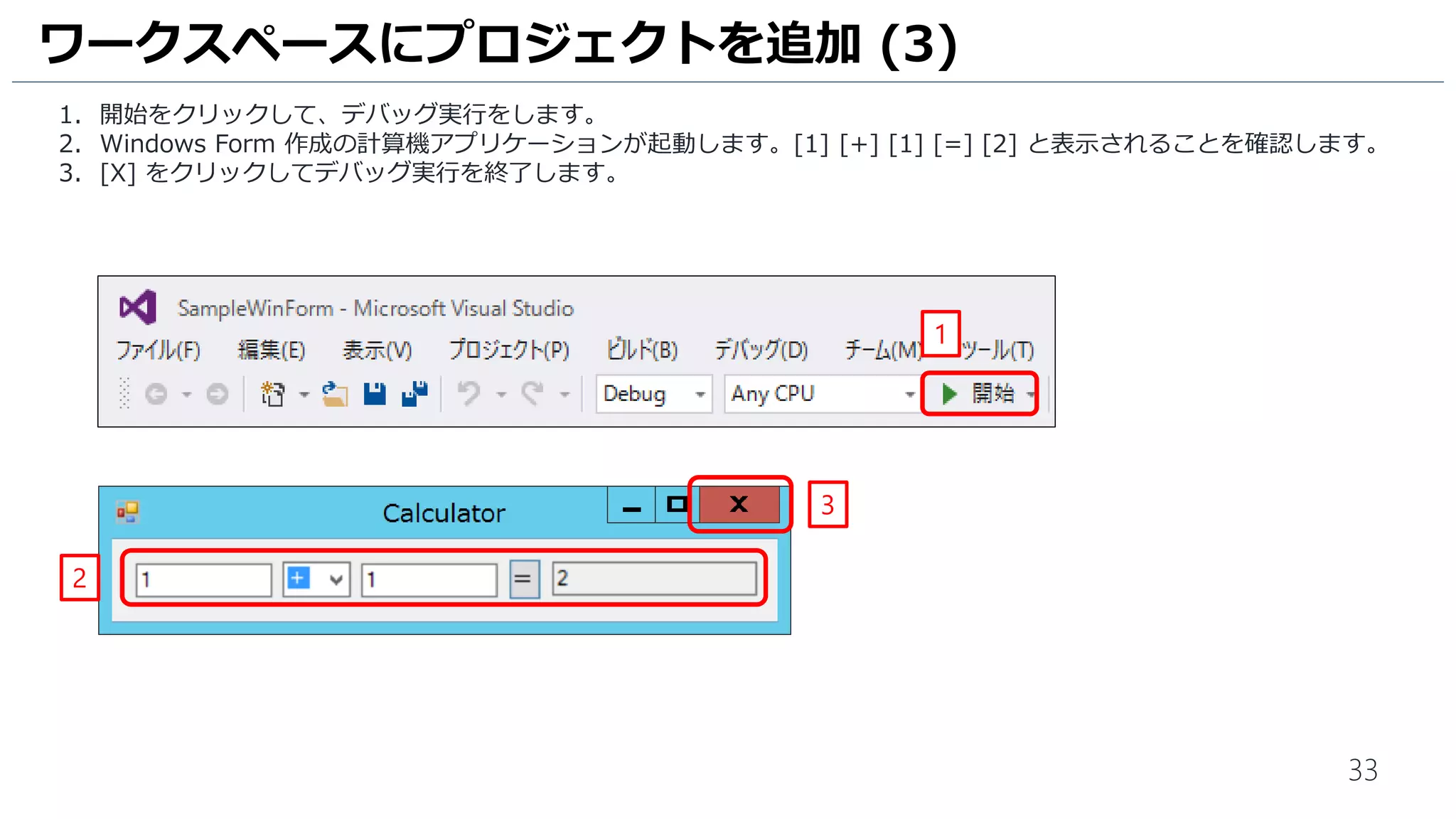
Task: Open the チーム(M) menu
Action: [882, 350]
